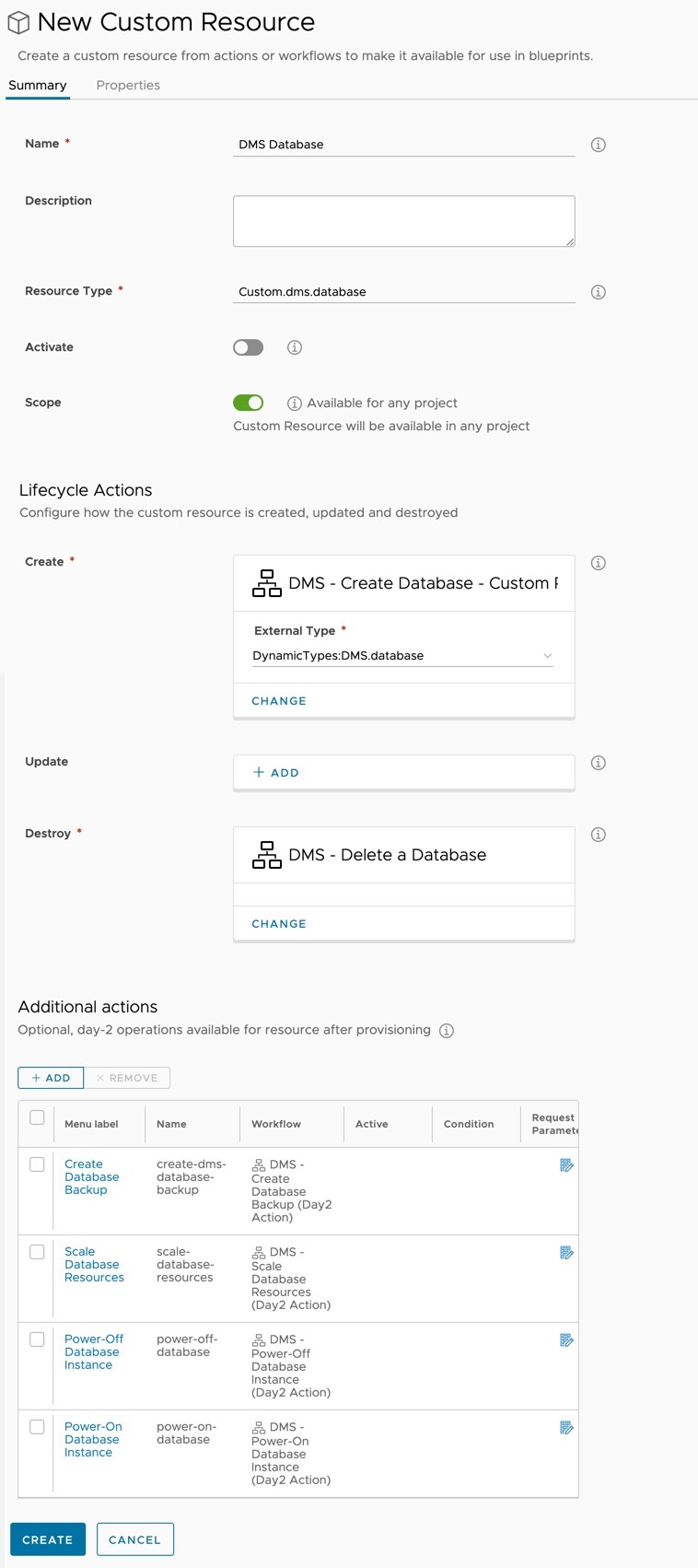
Task: Switch to the Summary tab
Action: (x=38, y=86)
